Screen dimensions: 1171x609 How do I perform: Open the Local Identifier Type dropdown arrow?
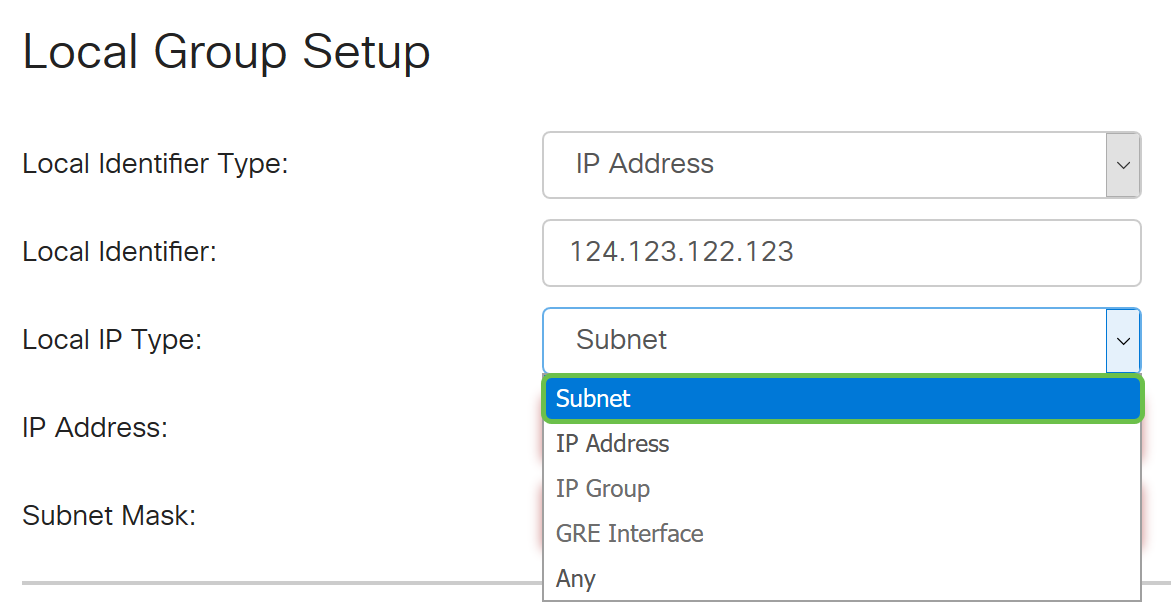coord(1123,165)
